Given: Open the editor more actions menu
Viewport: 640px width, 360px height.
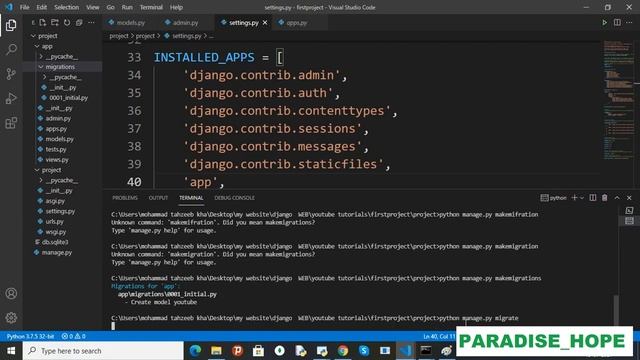Looking at the screenshot, I should pyautogui.click(x=629, y=22).
